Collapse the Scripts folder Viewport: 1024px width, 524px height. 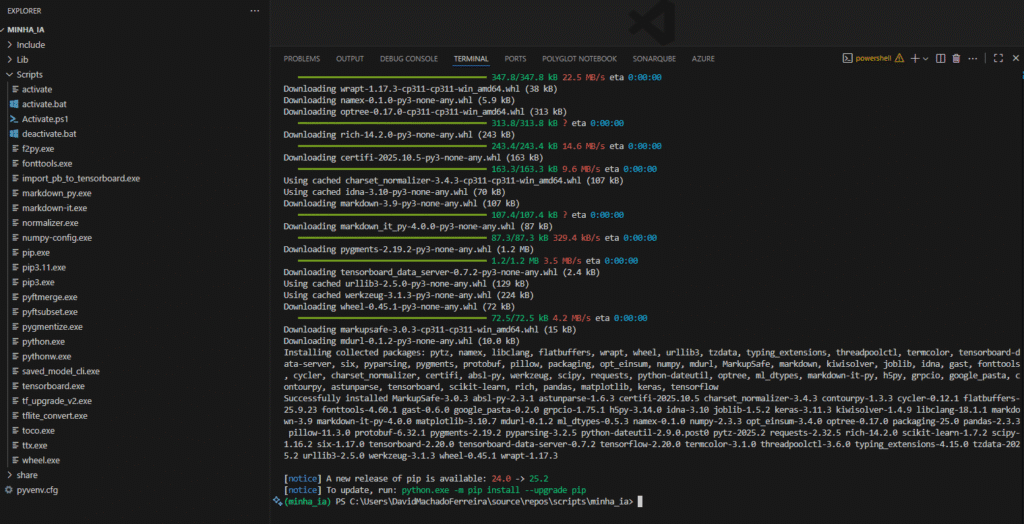click(28, 75)
